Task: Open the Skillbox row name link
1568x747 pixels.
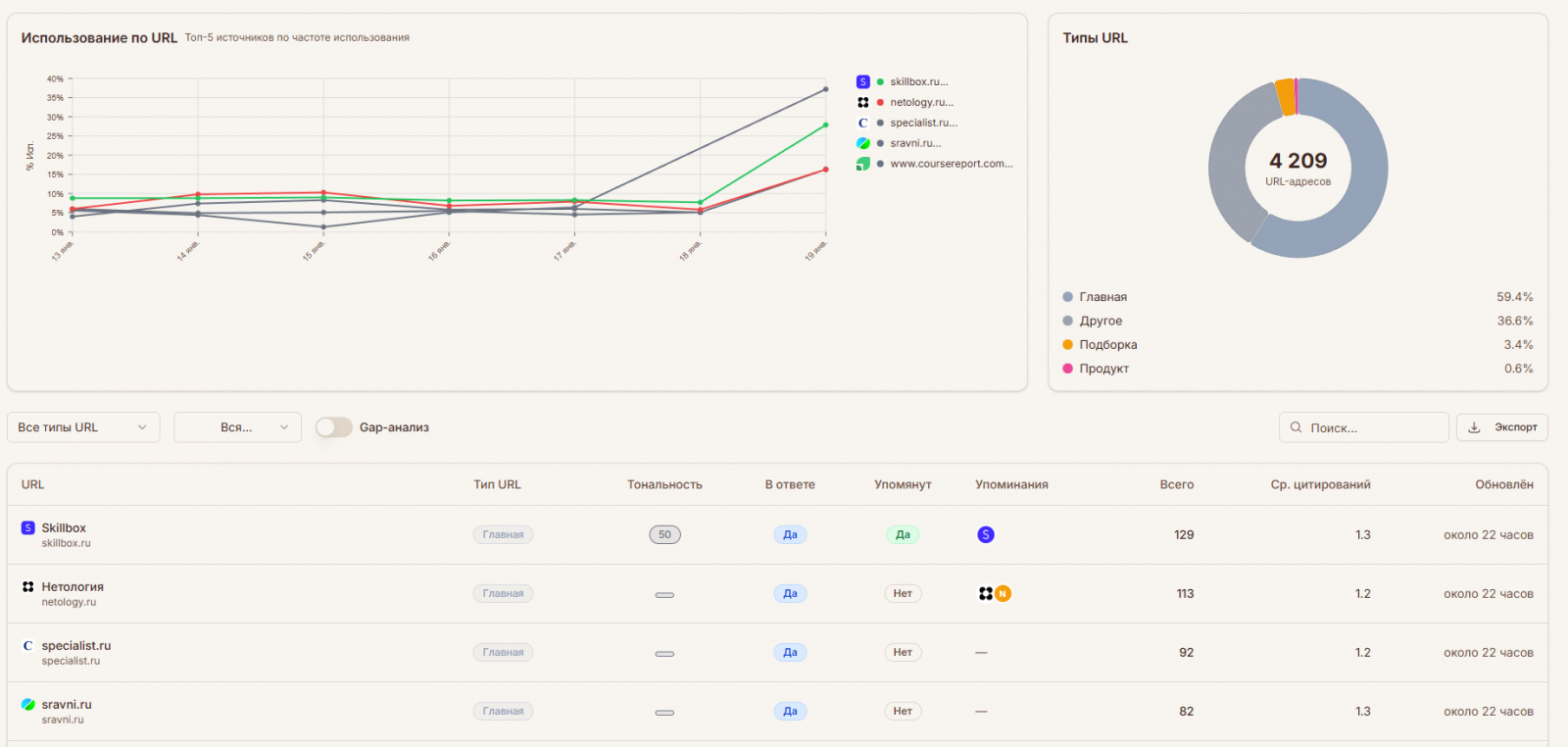Action: pyautogui.click(x=64, y=528)
